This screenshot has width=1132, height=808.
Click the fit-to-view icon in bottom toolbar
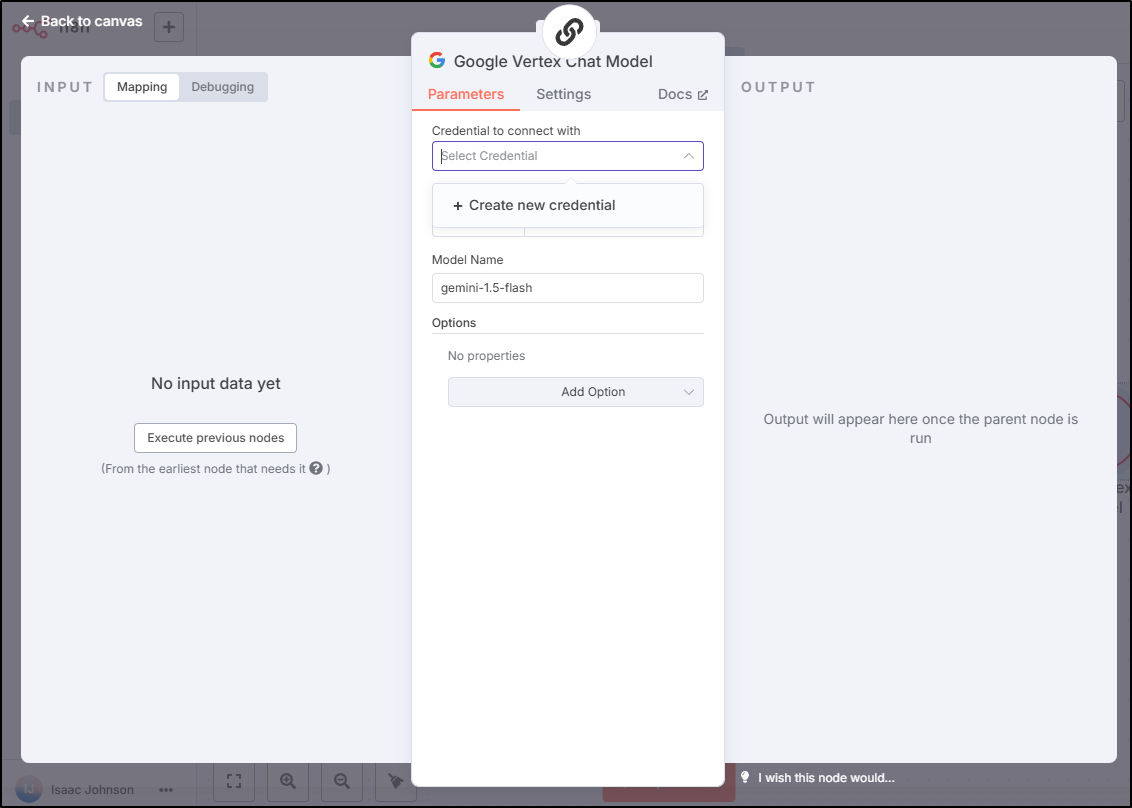pyautogui.click(x=234, y=781)
